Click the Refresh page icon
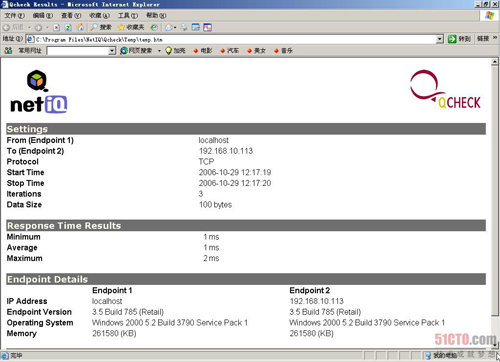Viewport: 500px width, 362px height. pyautogui.click(x=68, y=27)
